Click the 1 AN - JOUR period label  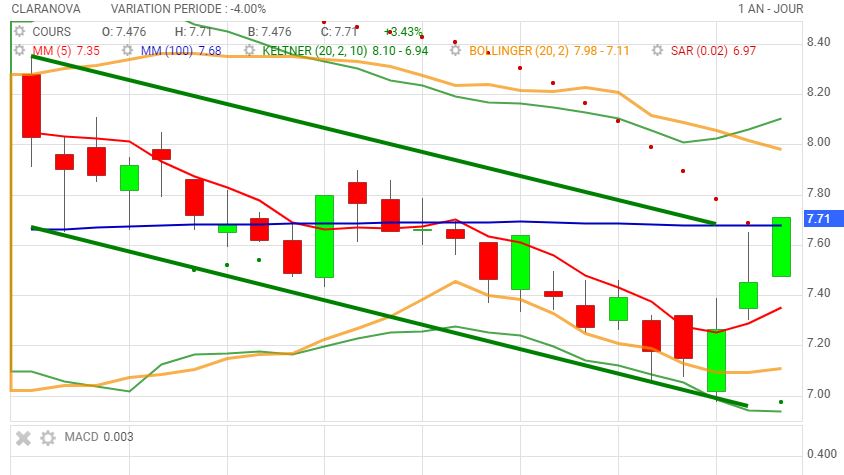[x=770, y=9]
